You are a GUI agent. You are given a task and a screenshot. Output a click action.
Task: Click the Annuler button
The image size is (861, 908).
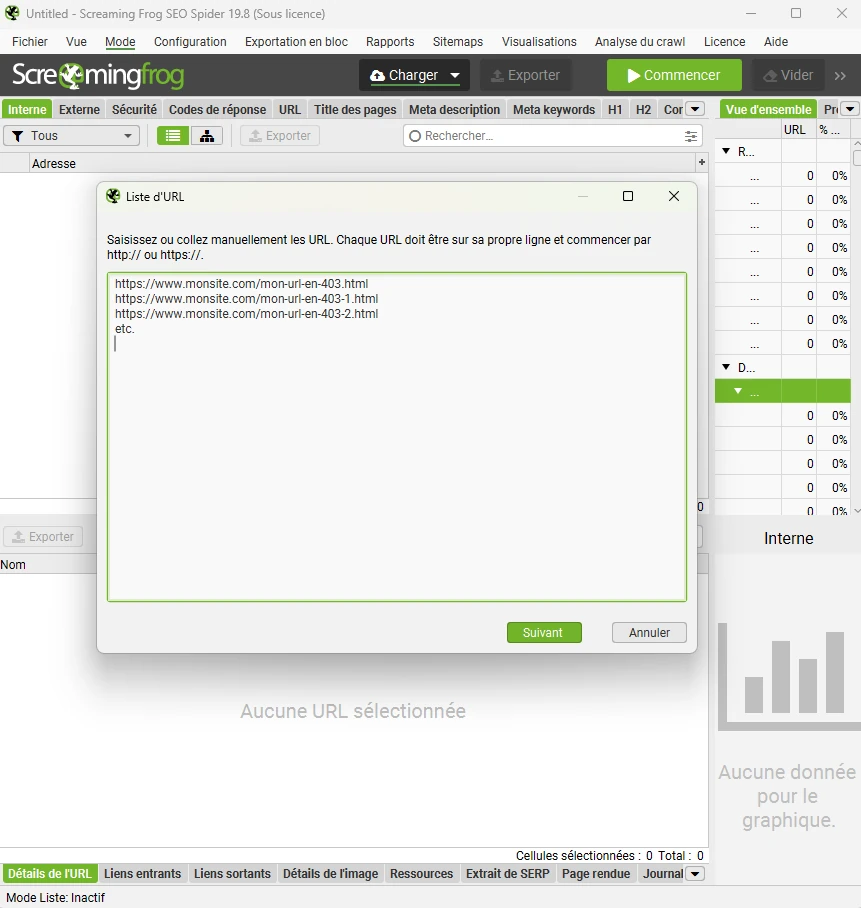click(x=649, y=632)
